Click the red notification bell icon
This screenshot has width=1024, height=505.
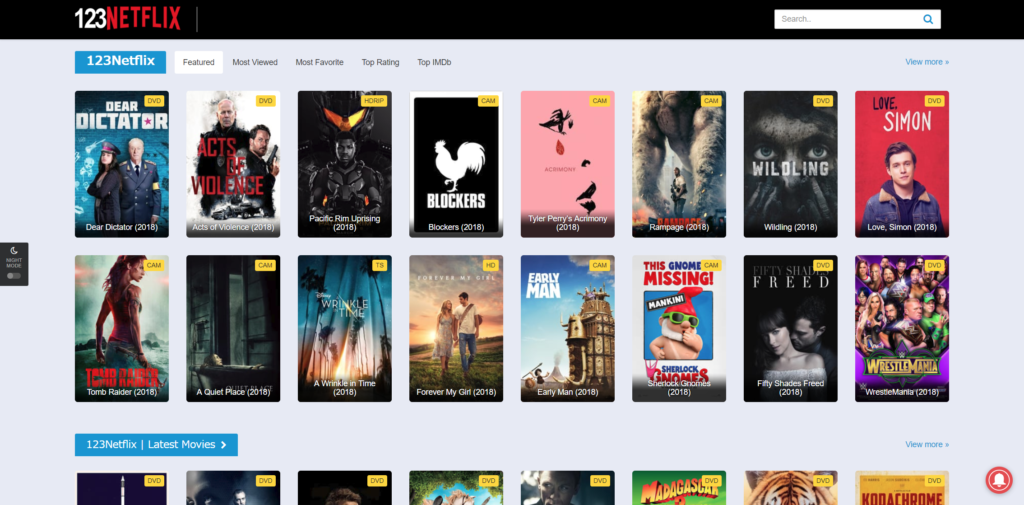pyautogui.click(x=999, y=480)
